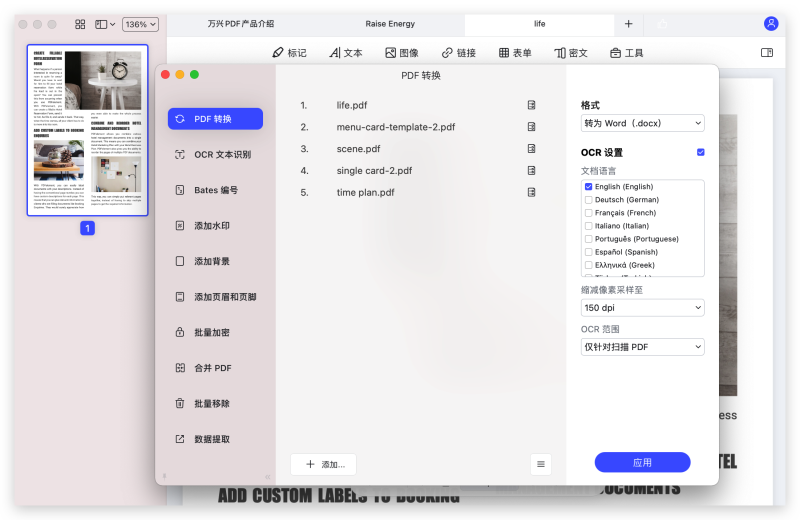Click the page settings icon for life.pdf

[x=531, y=105]
